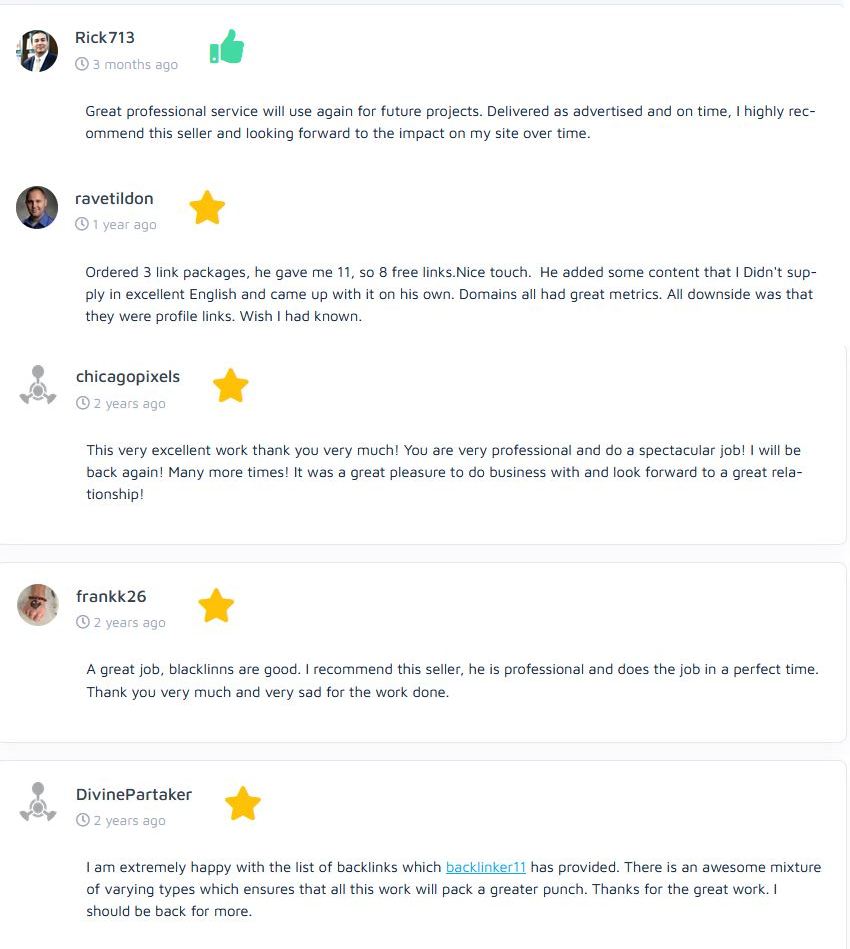
Task: Click the star icon beside DivinePartaker
Action: (x=243, y=803)
